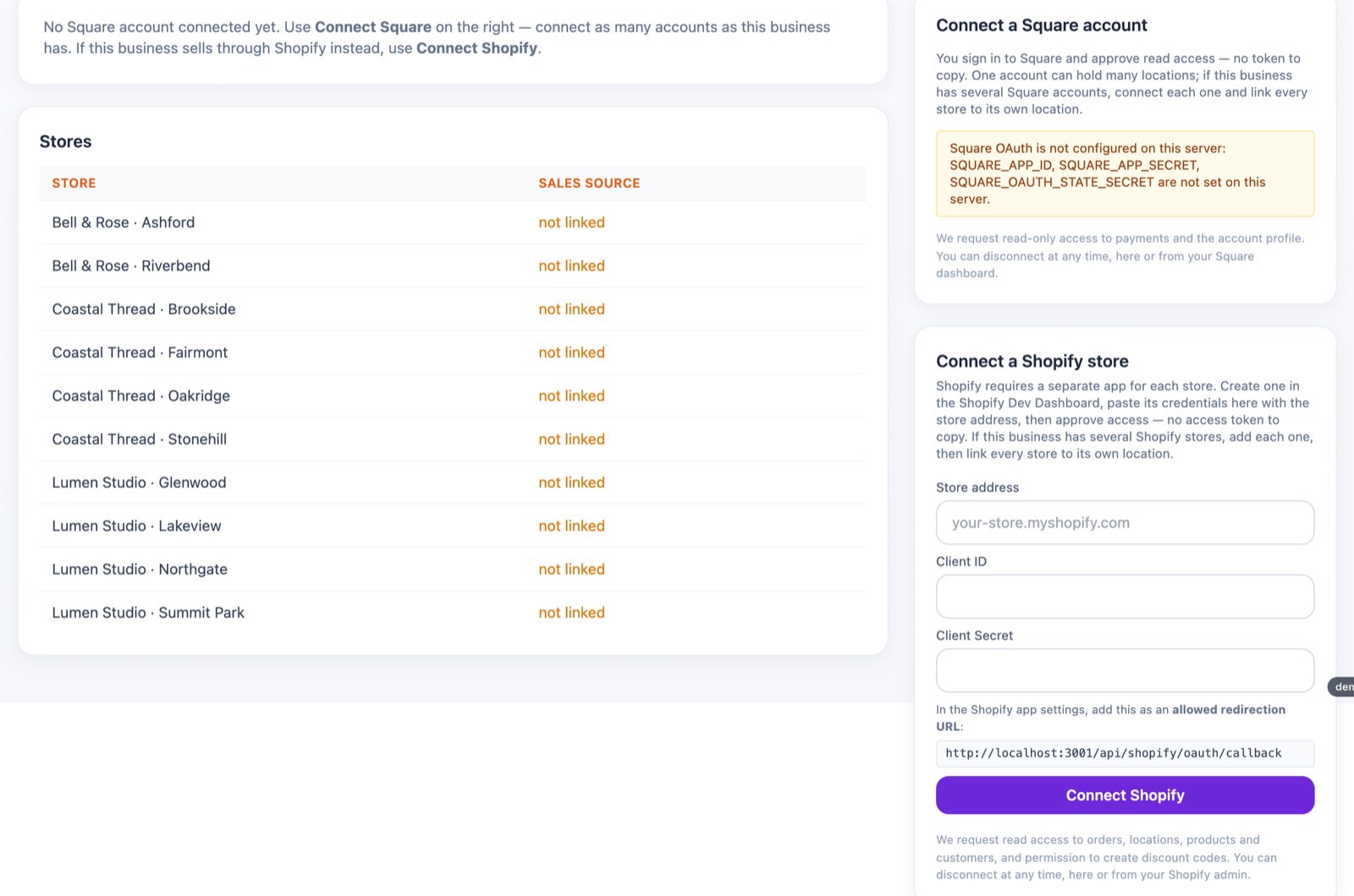Select the Client Secret input field
1354x896 pixels.
click(1125, 671)
